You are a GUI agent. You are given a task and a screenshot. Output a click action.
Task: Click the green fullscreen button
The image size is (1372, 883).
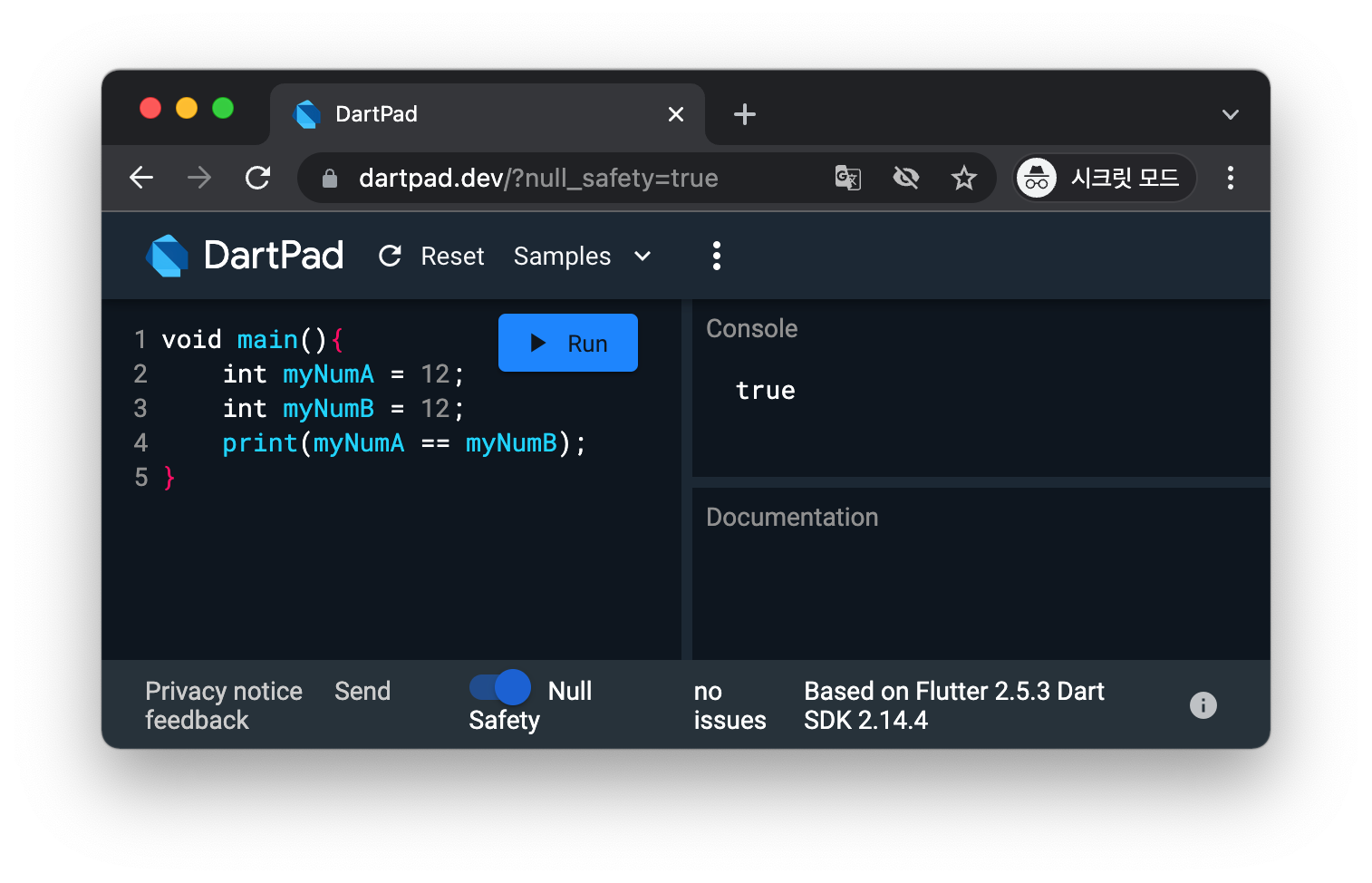(223, 108)
